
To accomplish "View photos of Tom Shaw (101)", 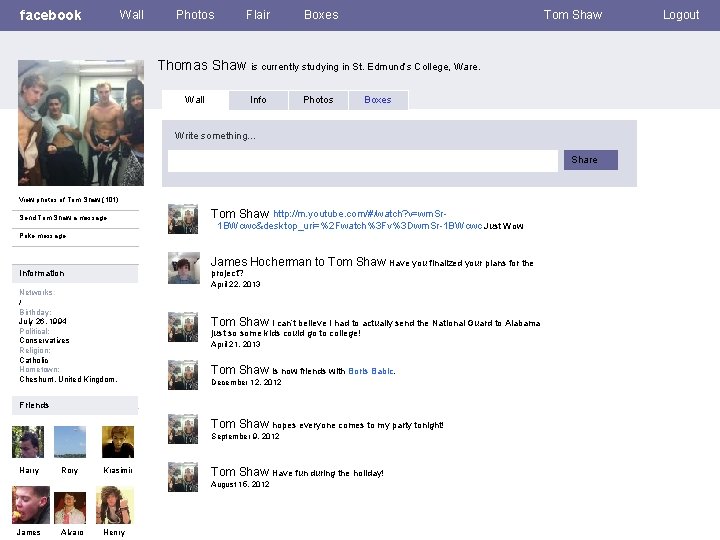I will click(x=68, y=200).
